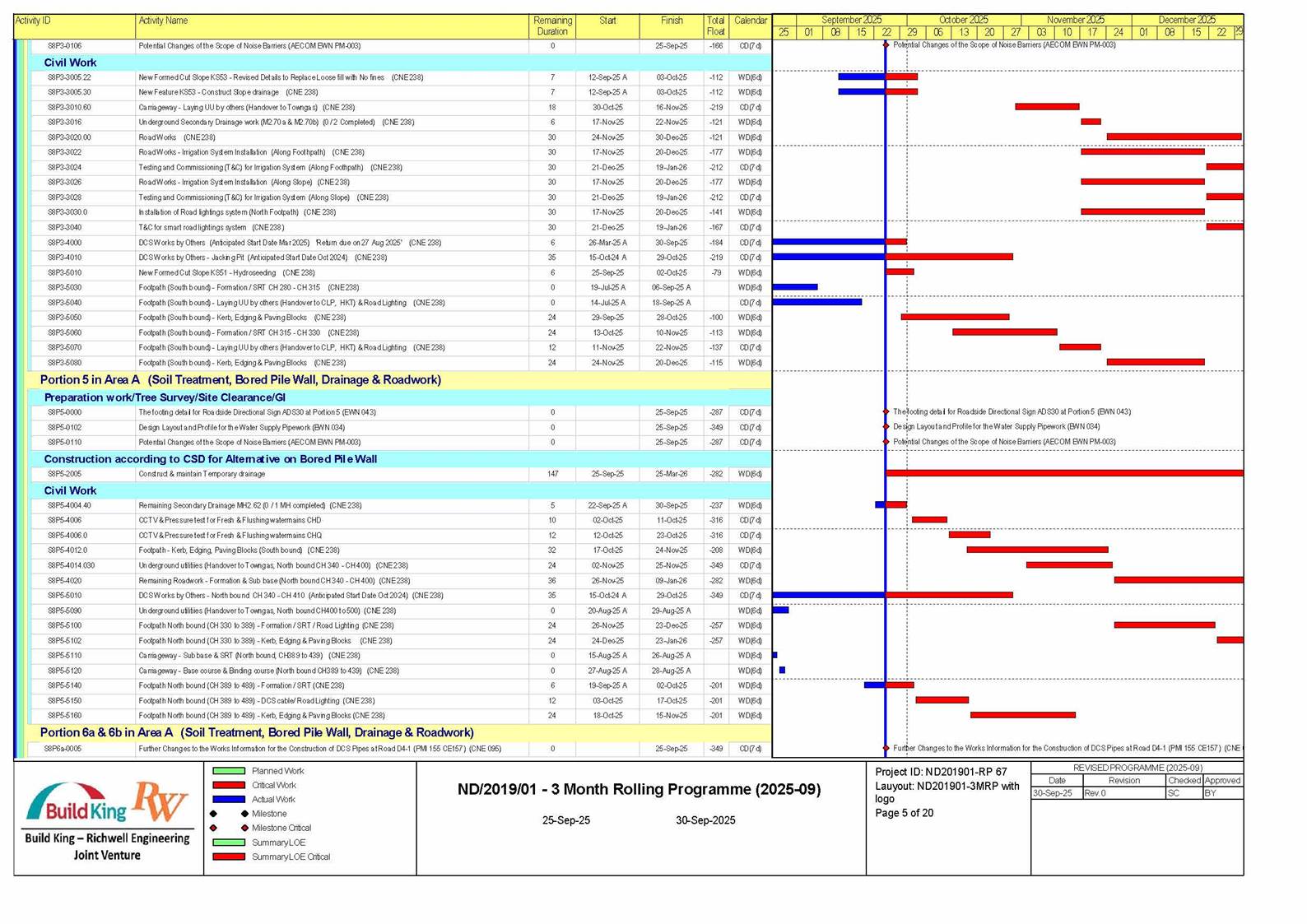Click the Remaining Duration column header
The height and width of the screenshot is (924, 1307).
coord(552,26)
